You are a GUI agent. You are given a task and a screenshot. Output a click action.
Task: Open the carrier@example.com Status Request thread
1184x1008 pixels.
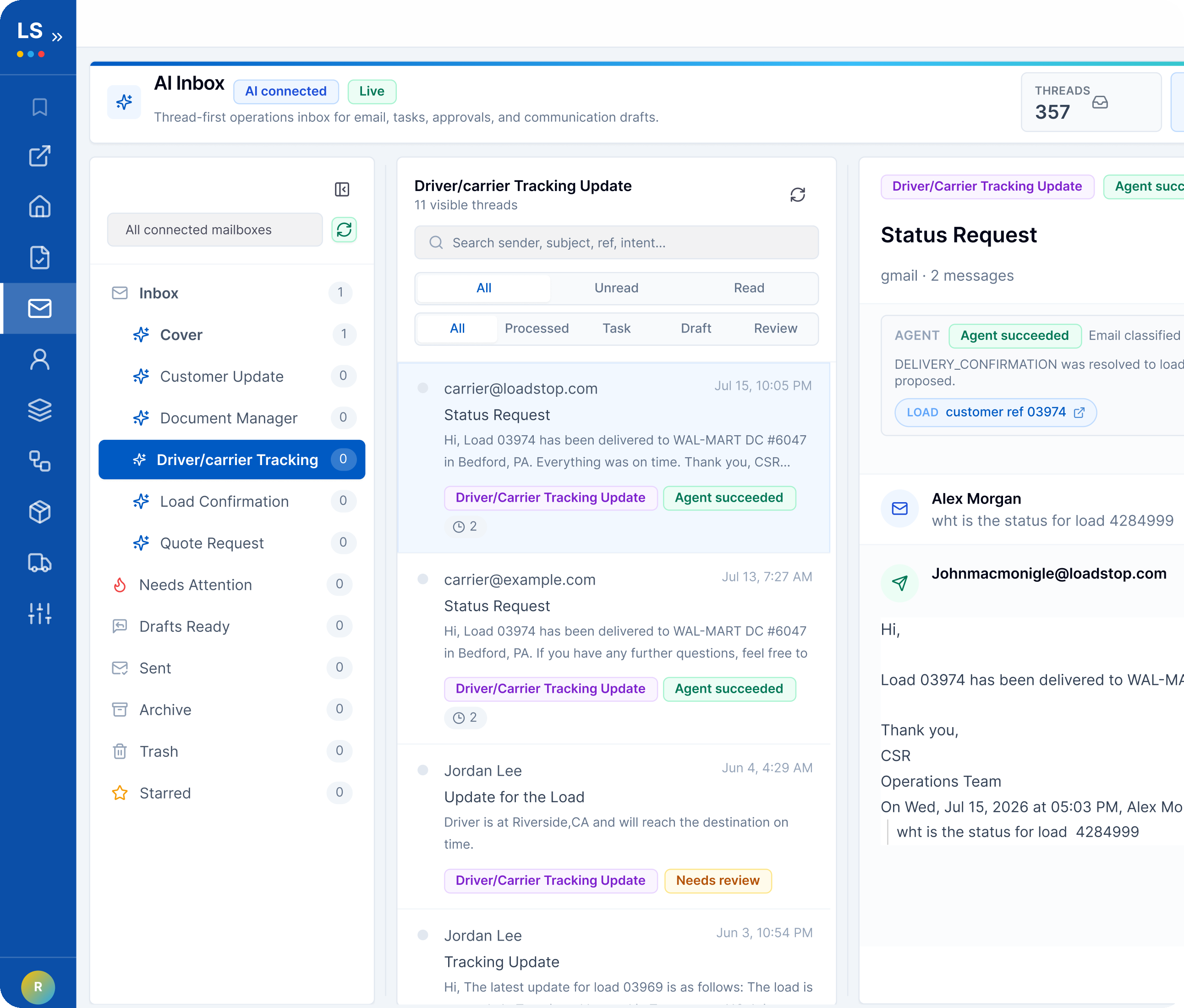(x=613, y=649)
